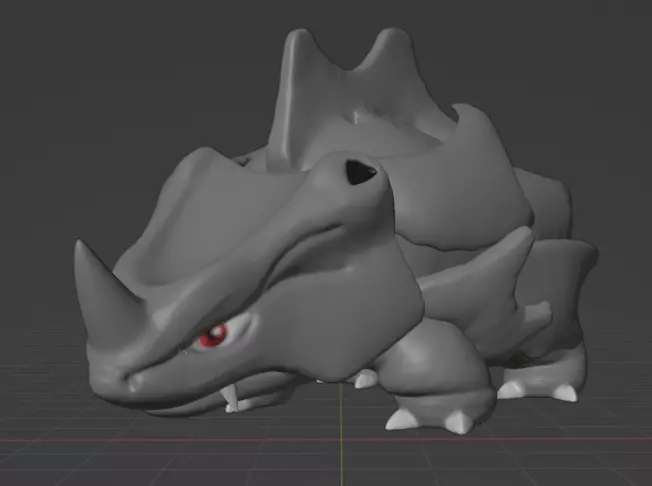The image size is (652, 486).
Task: Select the model's red eye
Action: pyautogui.click(x=212, y=335)
